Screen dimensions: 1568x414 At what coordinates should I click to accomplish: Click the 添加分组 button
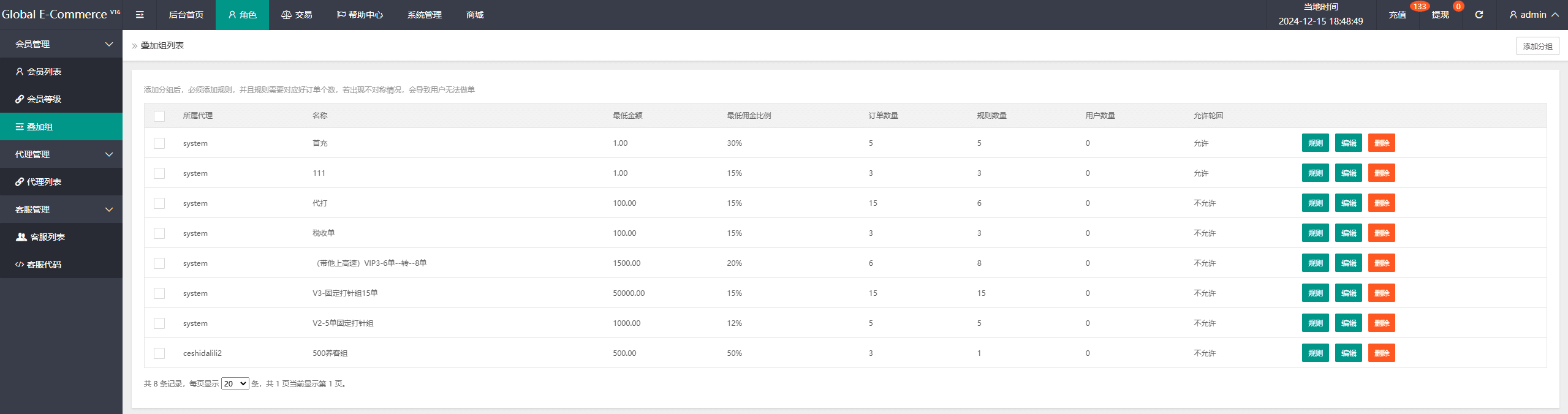pos(1537,46)
